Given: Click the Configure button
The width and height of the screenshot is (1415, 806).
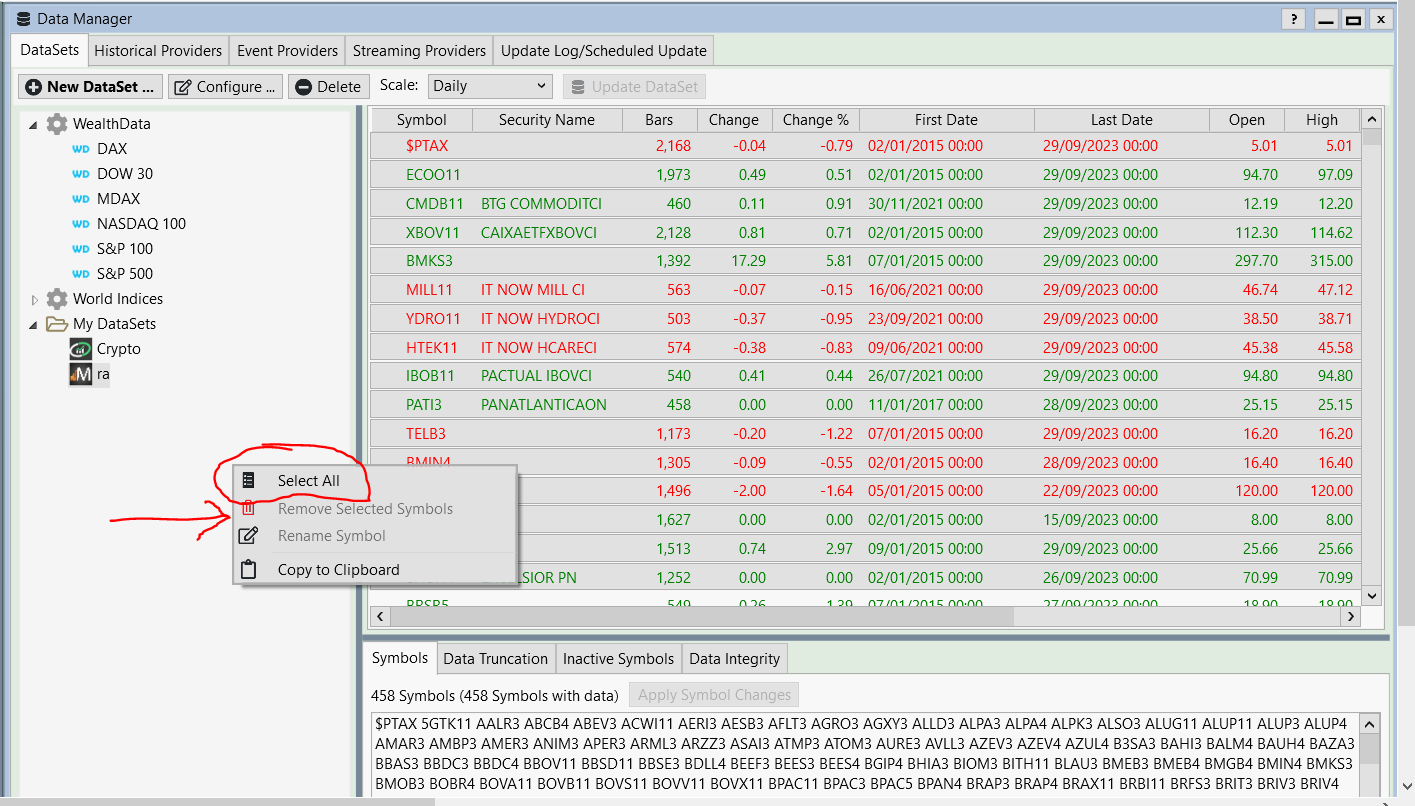Looking at the screenshot, I should 225,87.
